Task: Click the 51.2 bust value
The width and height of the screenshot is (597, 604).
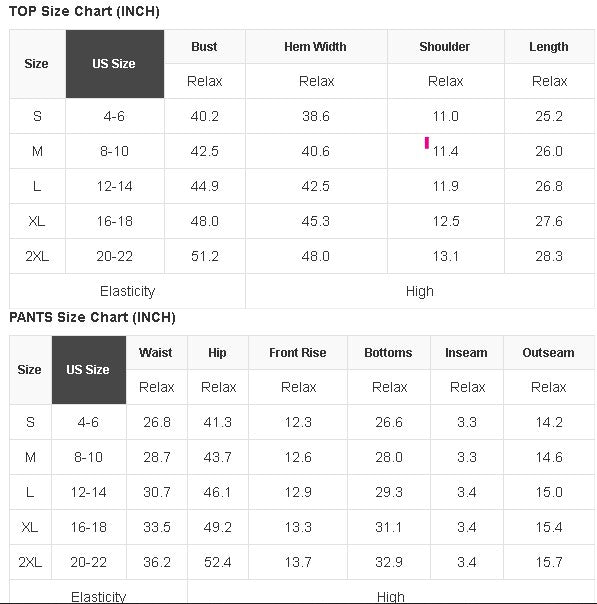Action: [x=205, y=256]
